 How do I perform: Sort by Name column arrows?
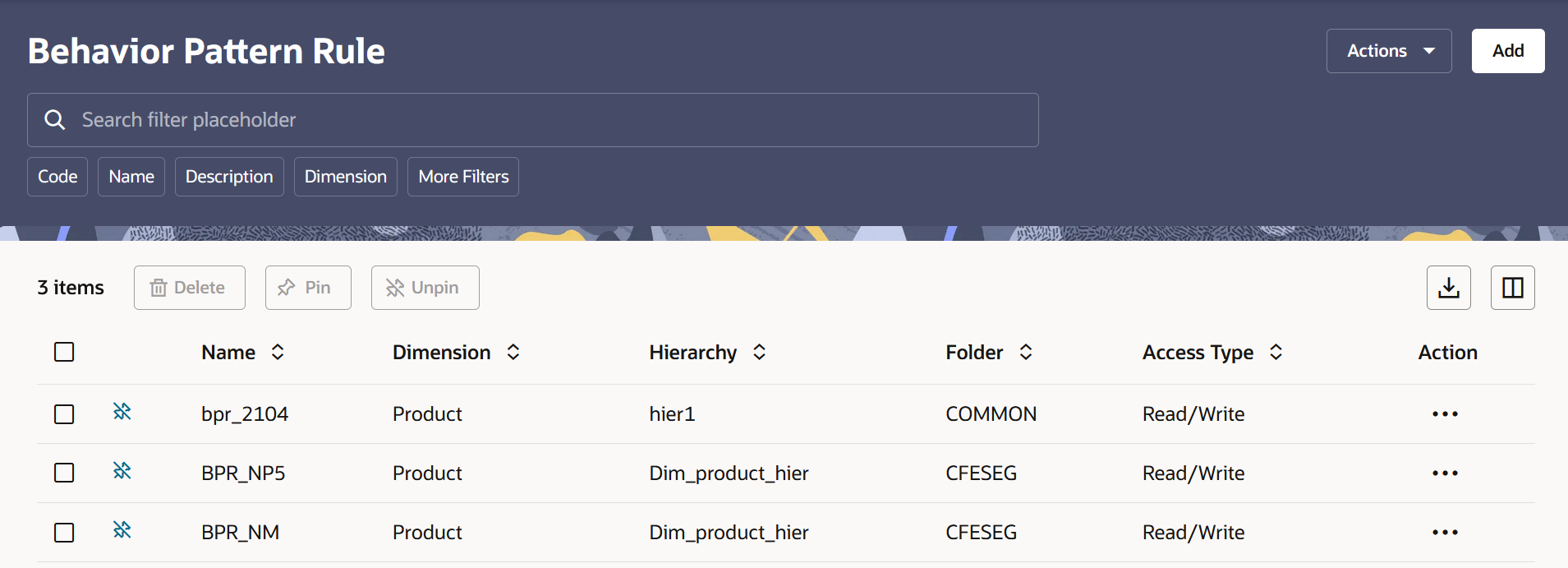278,352
